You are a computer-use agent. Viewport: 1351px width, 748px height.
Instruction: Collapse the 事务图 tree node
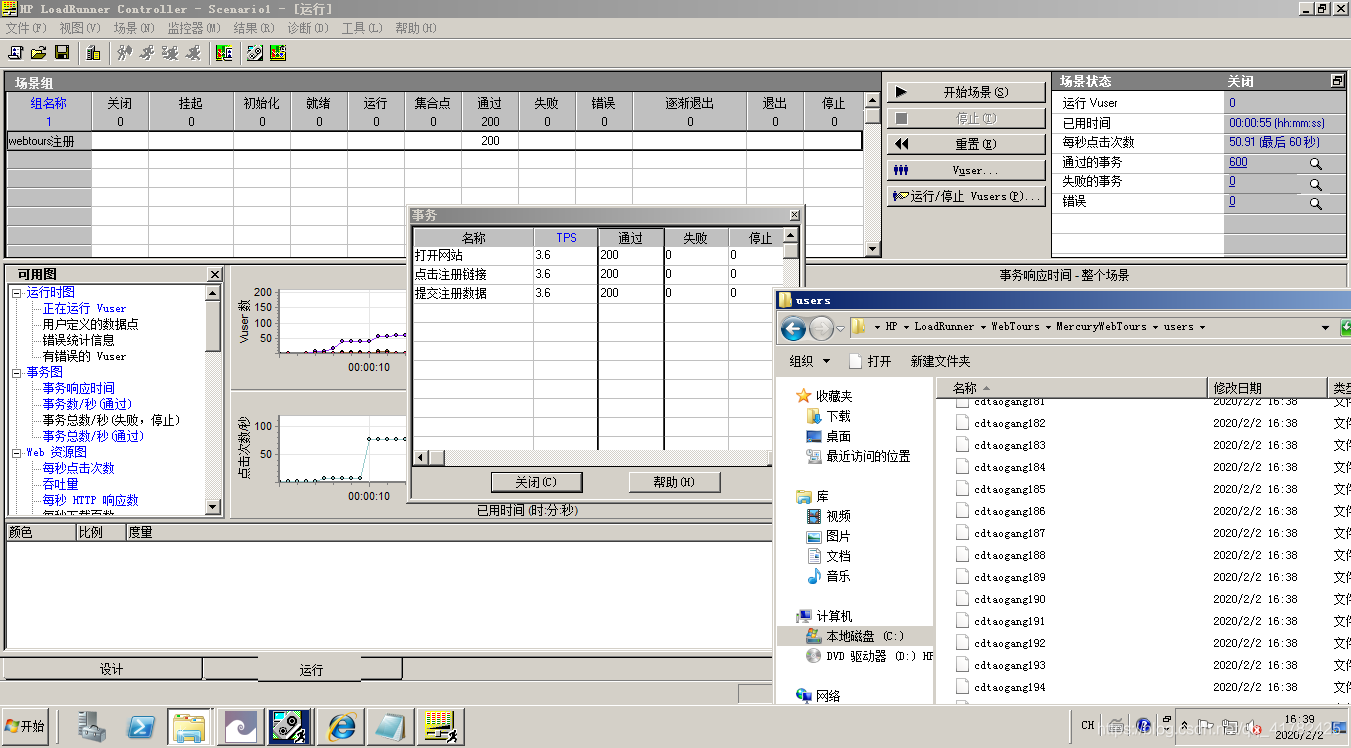tap(16, 373)
